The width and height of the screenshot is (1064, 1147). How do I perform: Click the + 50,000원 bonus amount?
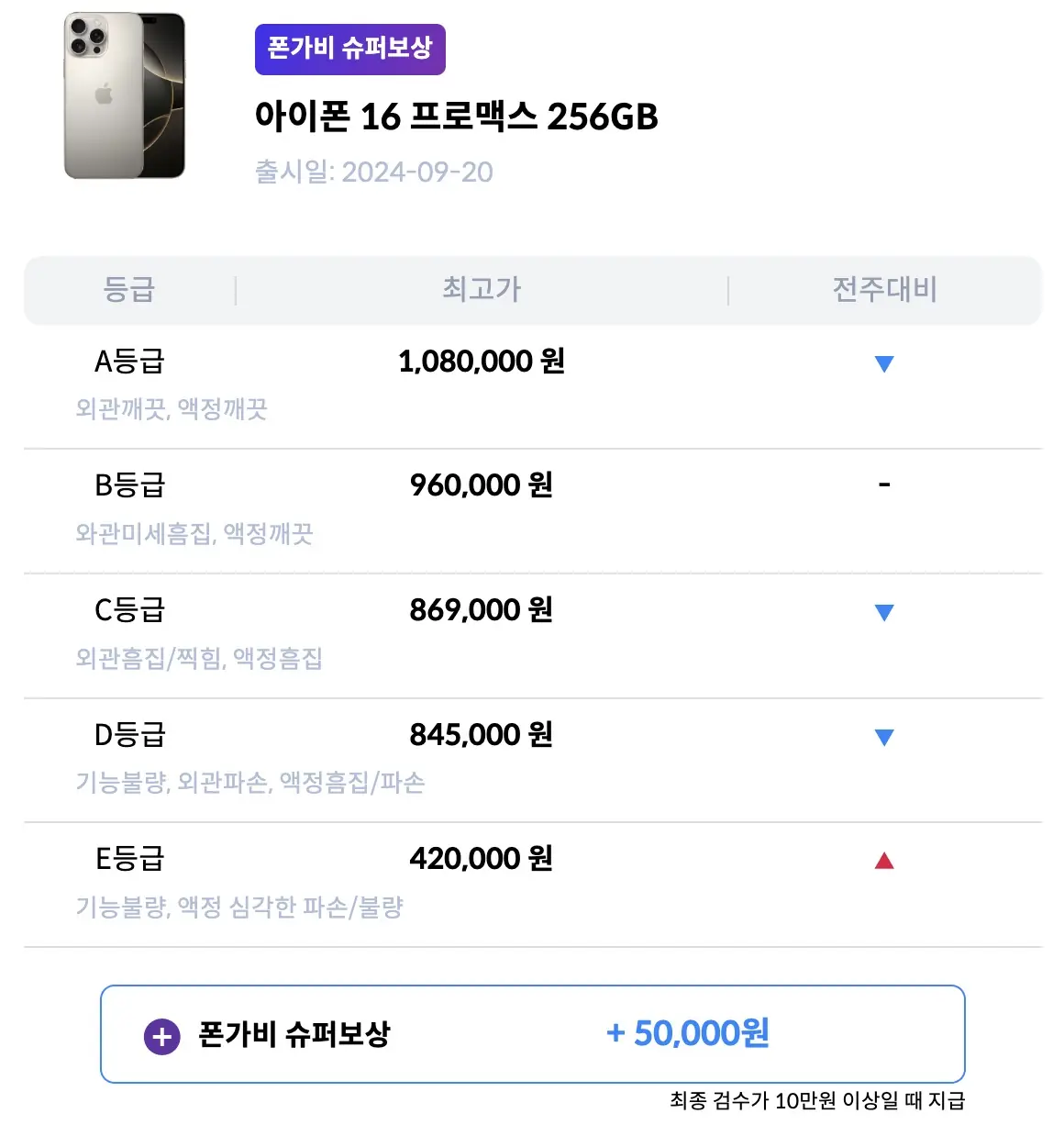tap(688, 1033)
